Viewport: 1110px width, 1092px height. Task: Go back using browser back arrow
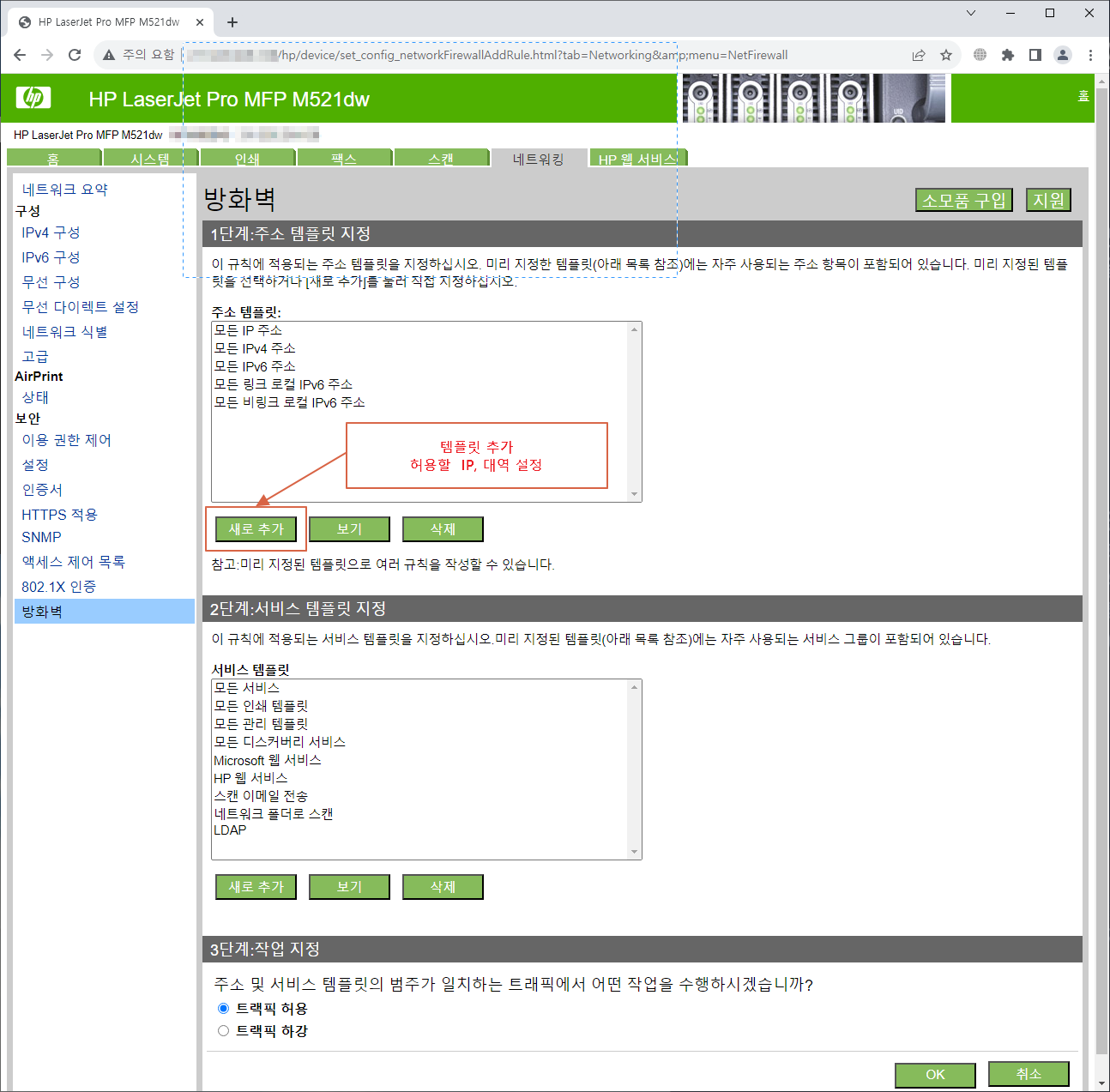pos(20,55)
